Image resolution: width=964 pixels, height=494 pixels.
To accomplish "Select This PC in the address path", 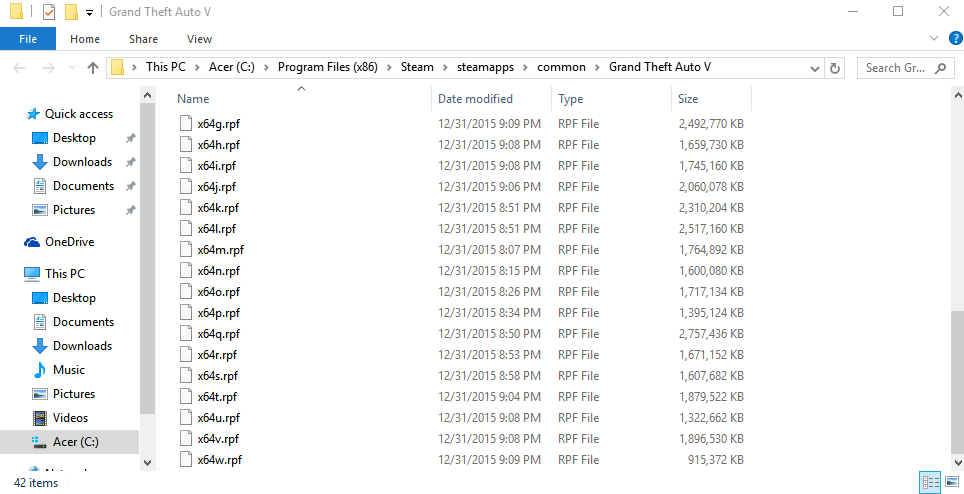I will (x=165, y=67).
